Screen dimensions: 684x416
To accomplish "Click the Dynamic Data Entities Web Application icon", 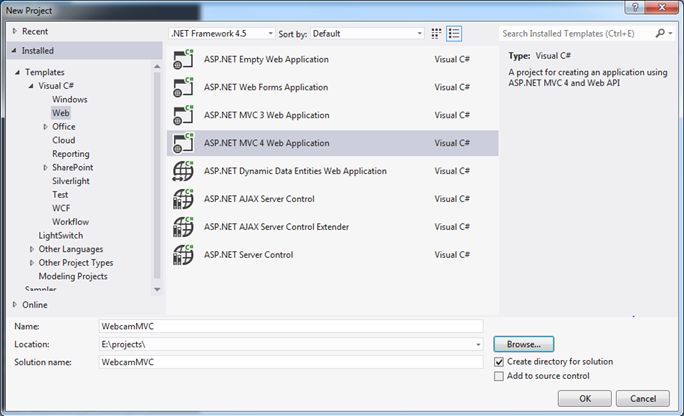I will tap(183, 171).
